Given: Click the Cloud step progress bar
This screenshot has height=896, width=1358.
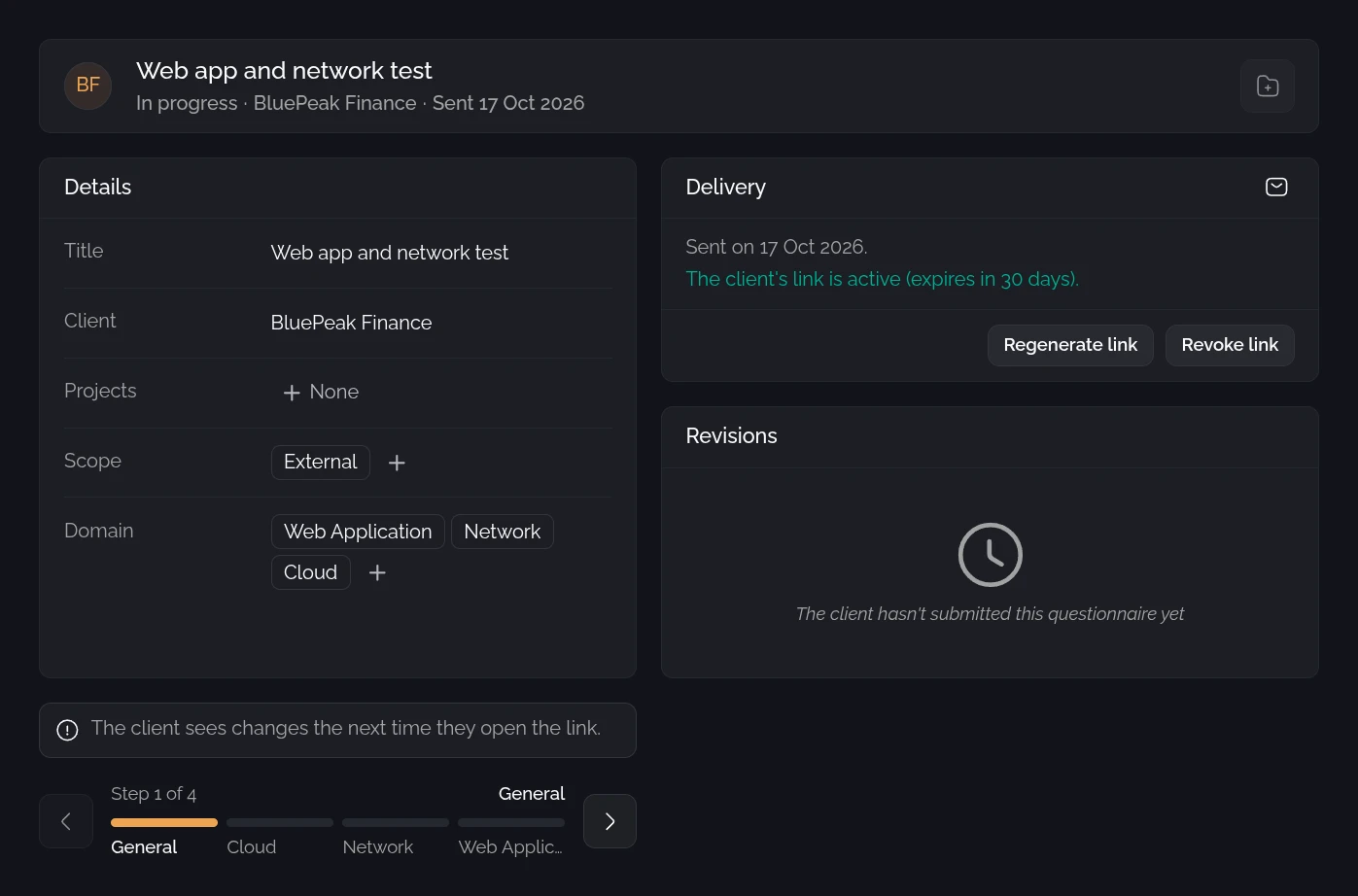Looking at the screenshot, I should [x=280, y=822].
